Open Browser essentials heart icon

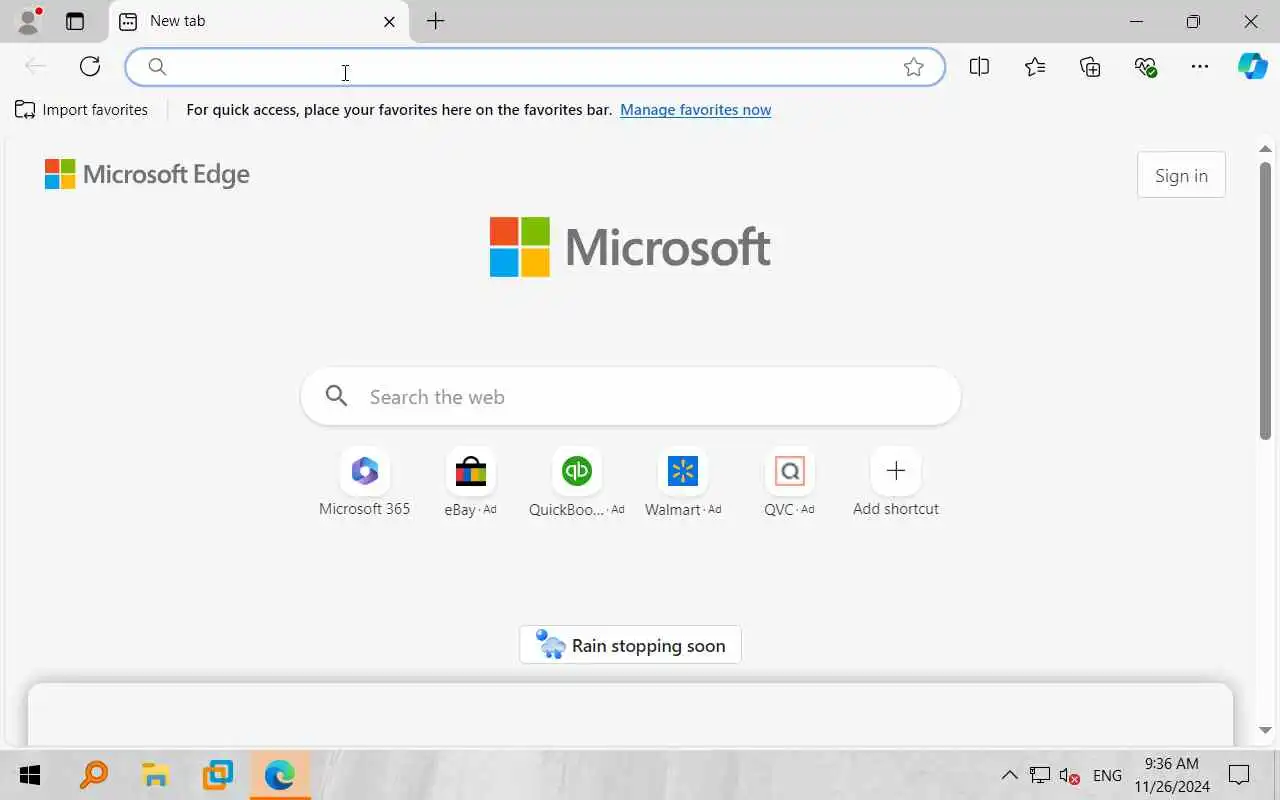pos(1145,67)
